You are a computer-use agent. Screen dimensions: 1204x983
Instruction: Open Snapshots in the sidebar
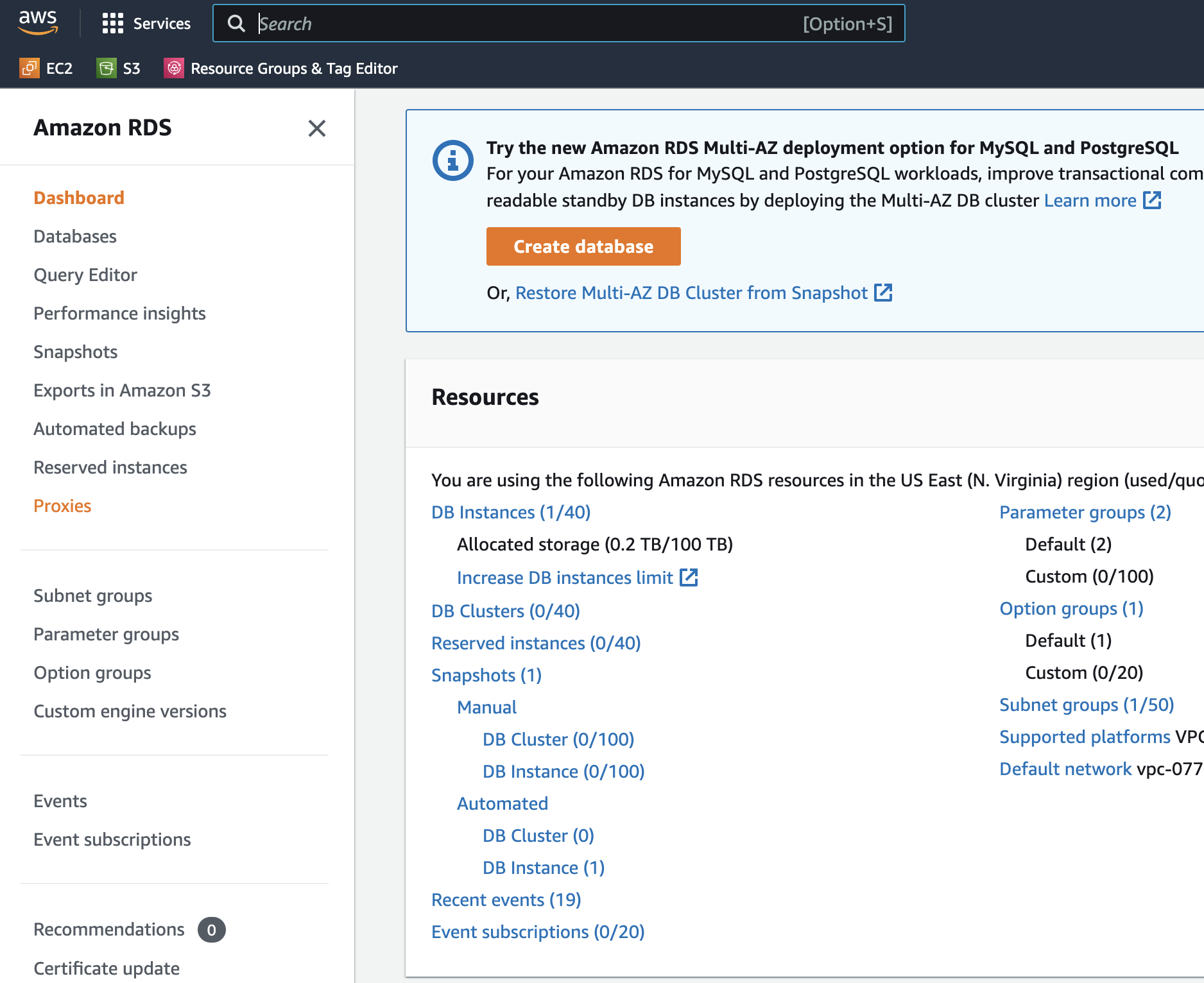click(x=76, y=352)
